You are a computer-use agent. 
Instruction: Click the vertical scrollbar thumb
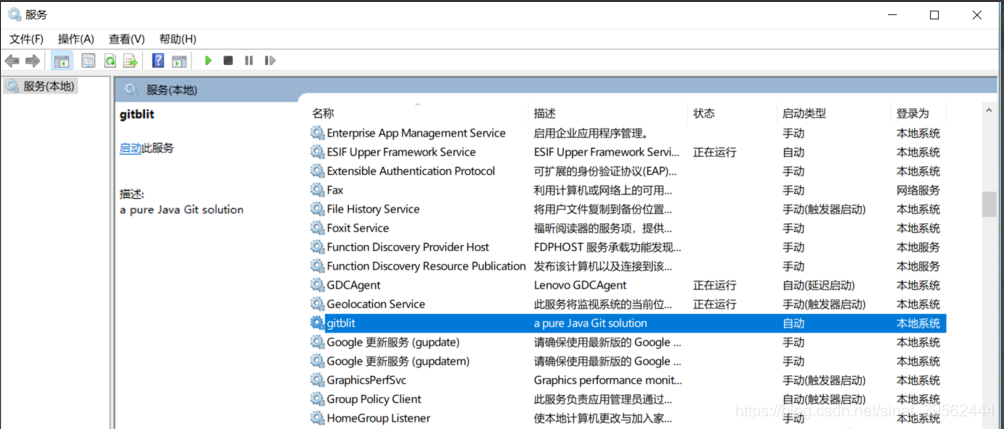(990, 204)
